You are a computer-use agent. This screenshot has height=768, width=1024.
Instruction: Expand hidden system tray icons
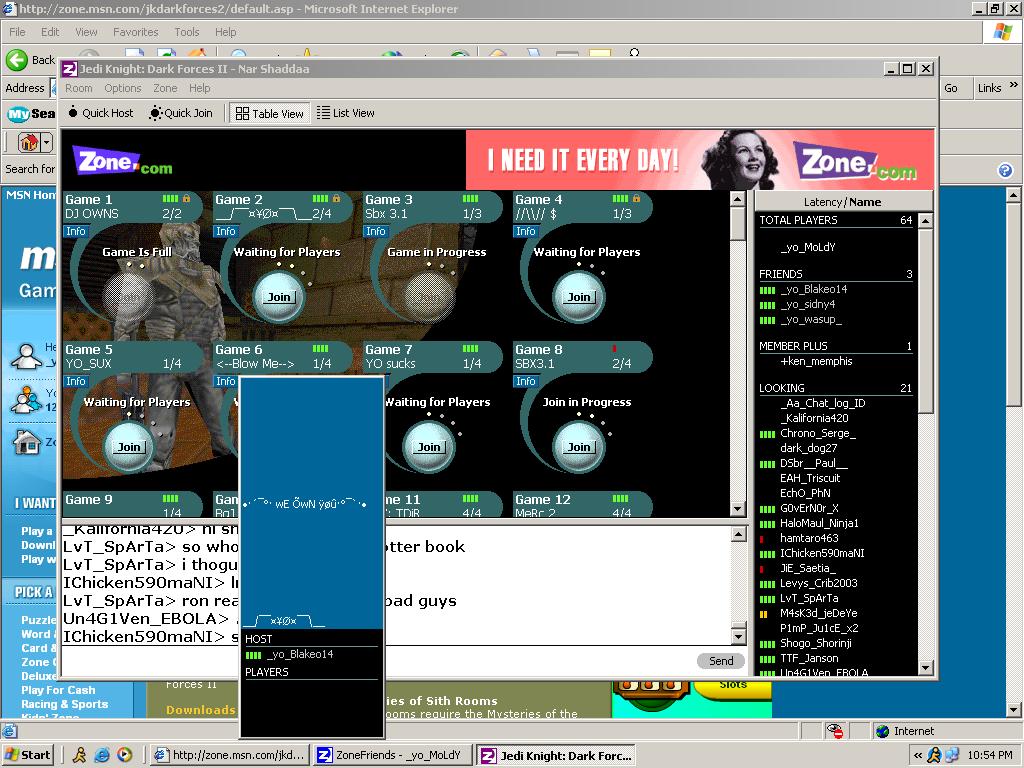[x=918, y=755]
